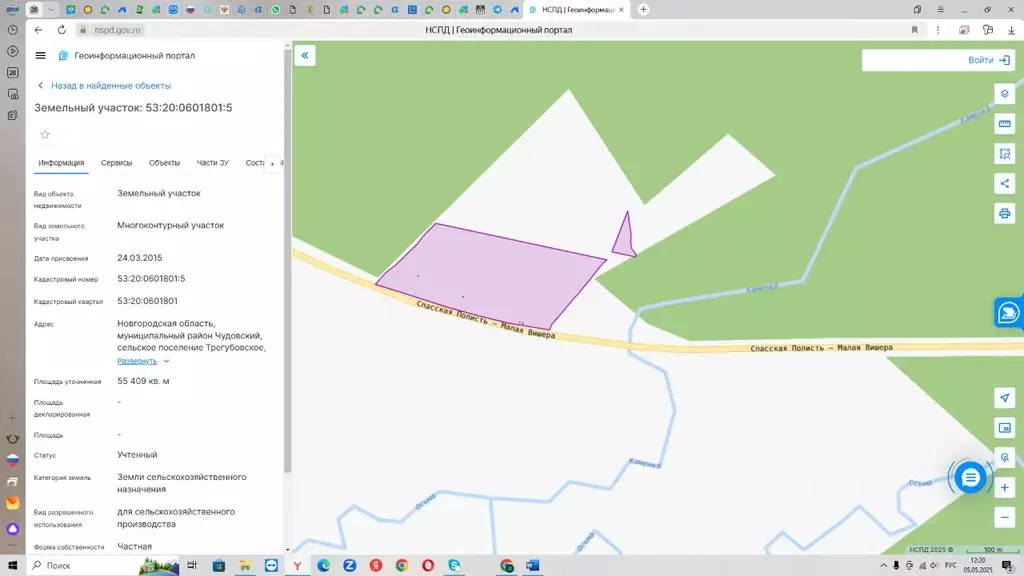This screenshot has width=1024, height=576.
Task: Collapse the left info panel
Action: tap(305, 55)
